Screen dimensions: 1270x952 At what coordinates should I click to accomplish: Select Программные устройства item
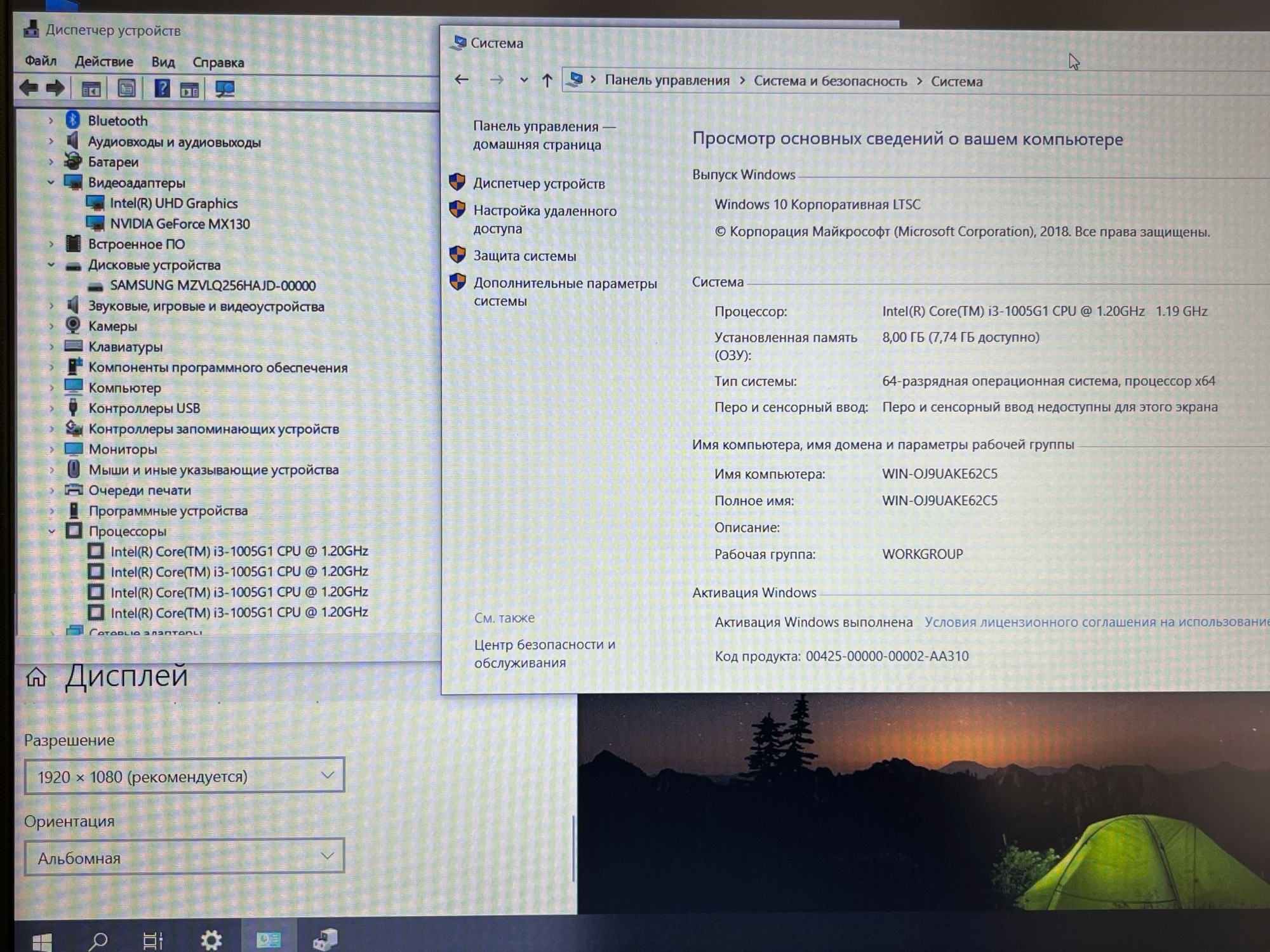pos(168,510)
